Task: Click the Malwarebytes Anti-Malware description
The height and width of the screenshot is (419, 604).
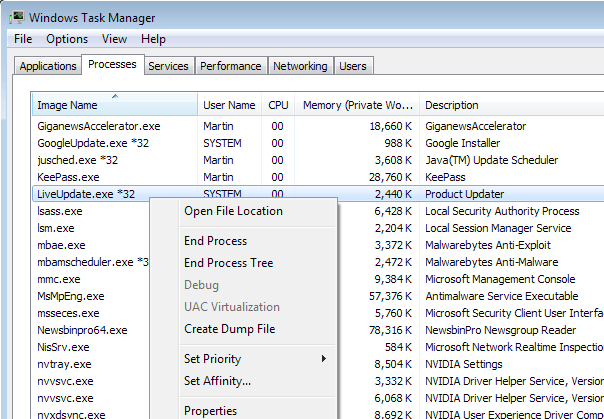Action: [492, 262]
